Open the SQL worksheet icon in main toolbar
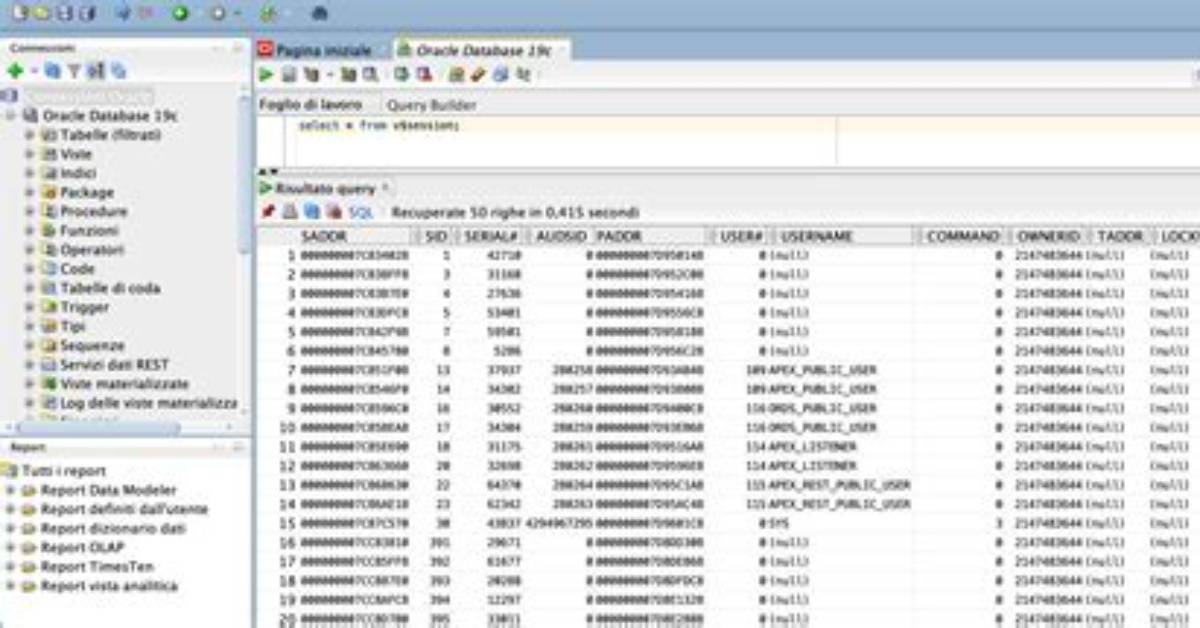Viewport: 1200px width, 628px height. click(x=269, y=13)
